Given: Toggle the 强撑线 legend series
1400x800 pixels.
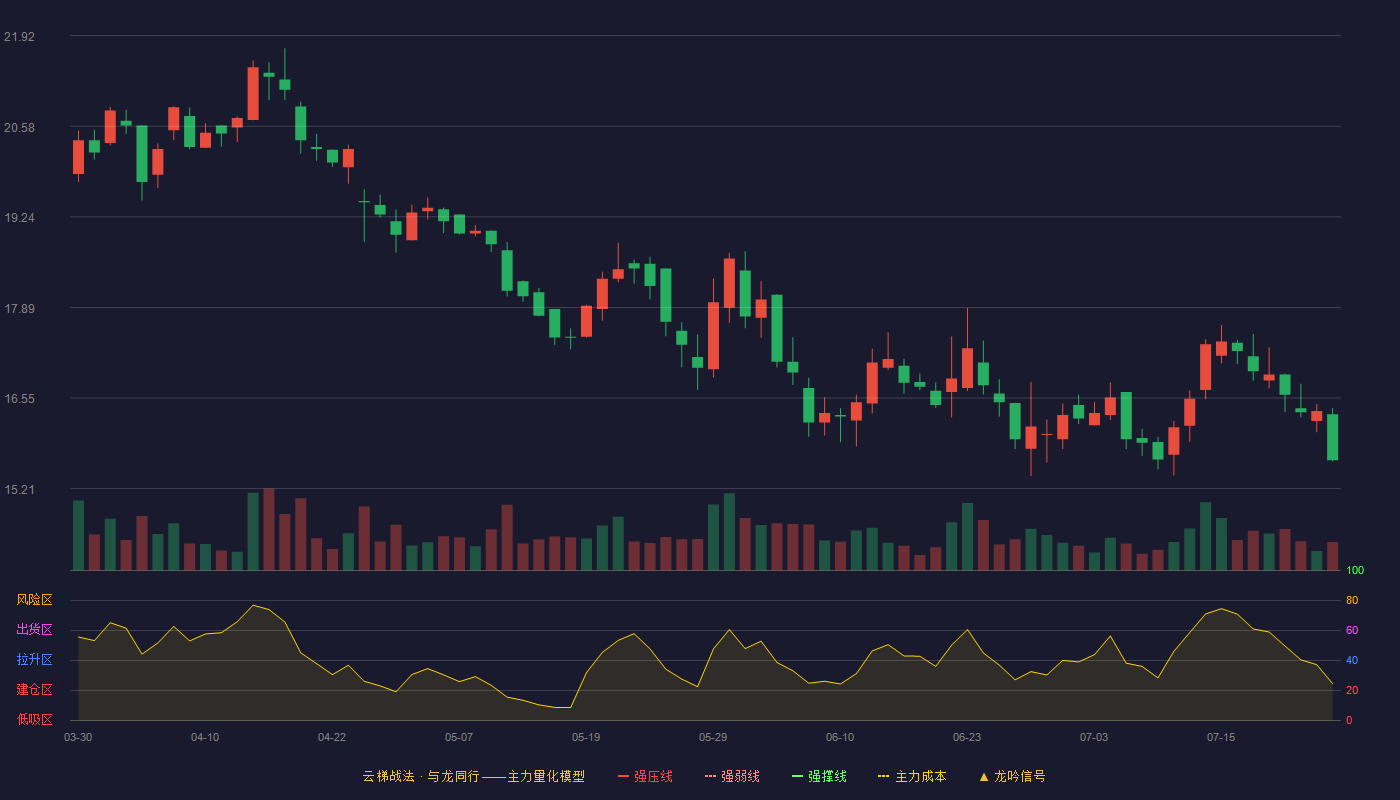Looking at the screenshot, I should (819, 776).
